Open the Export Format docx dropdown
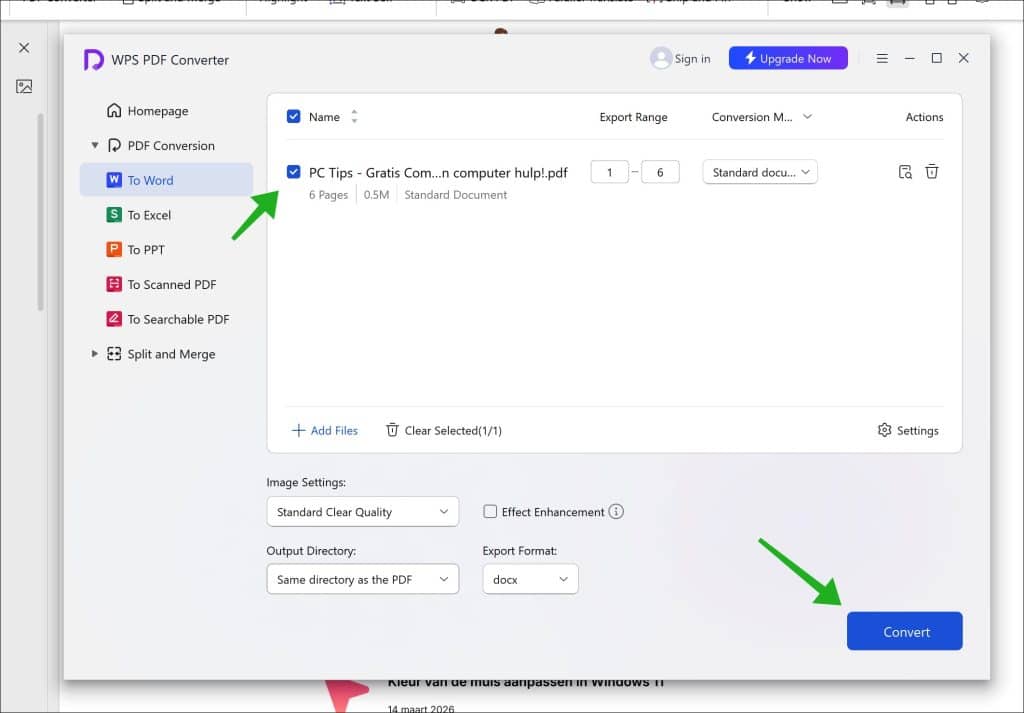 pos(530,578)
